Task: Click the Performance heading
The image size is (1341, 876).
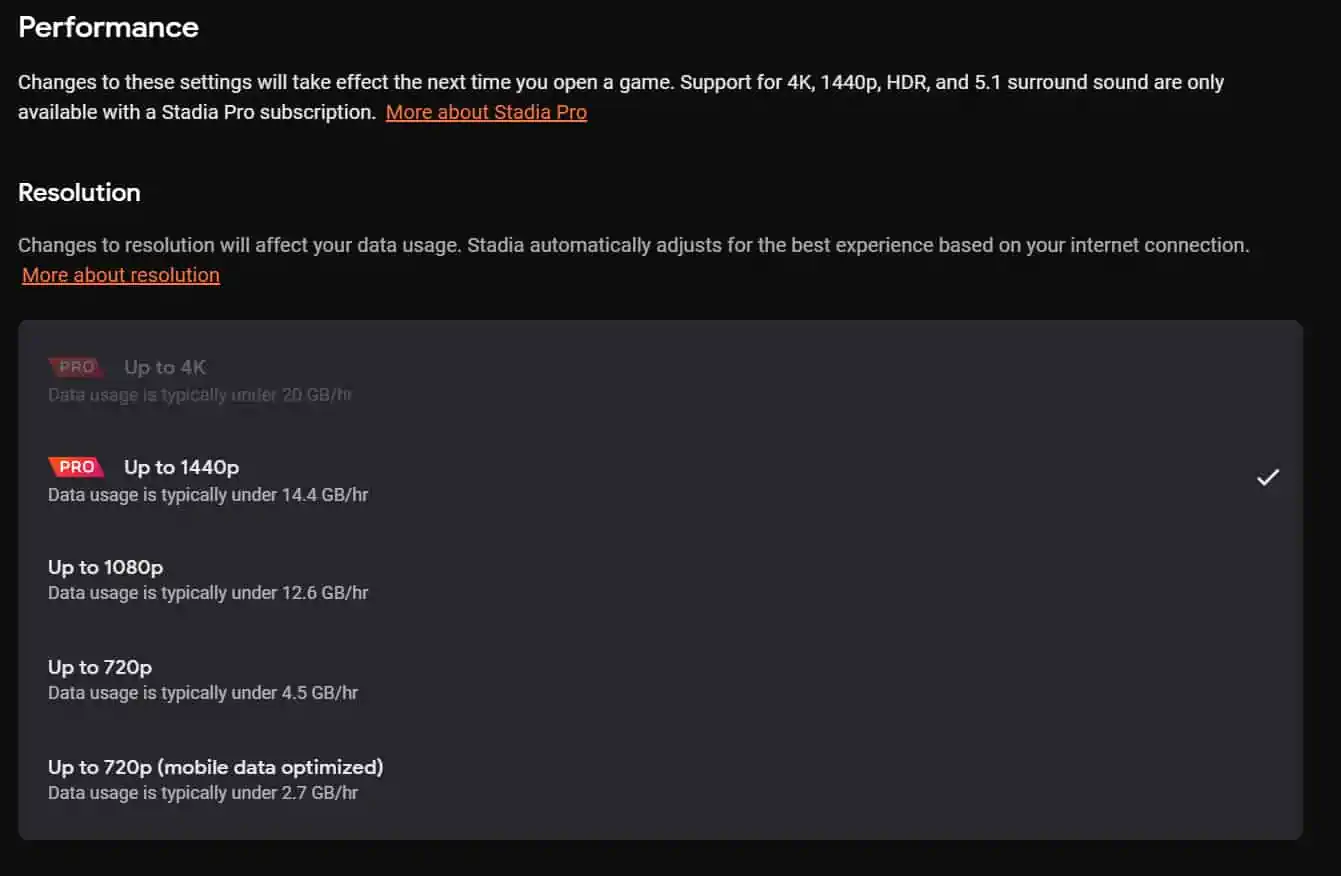Action: [x=108, y=27]
